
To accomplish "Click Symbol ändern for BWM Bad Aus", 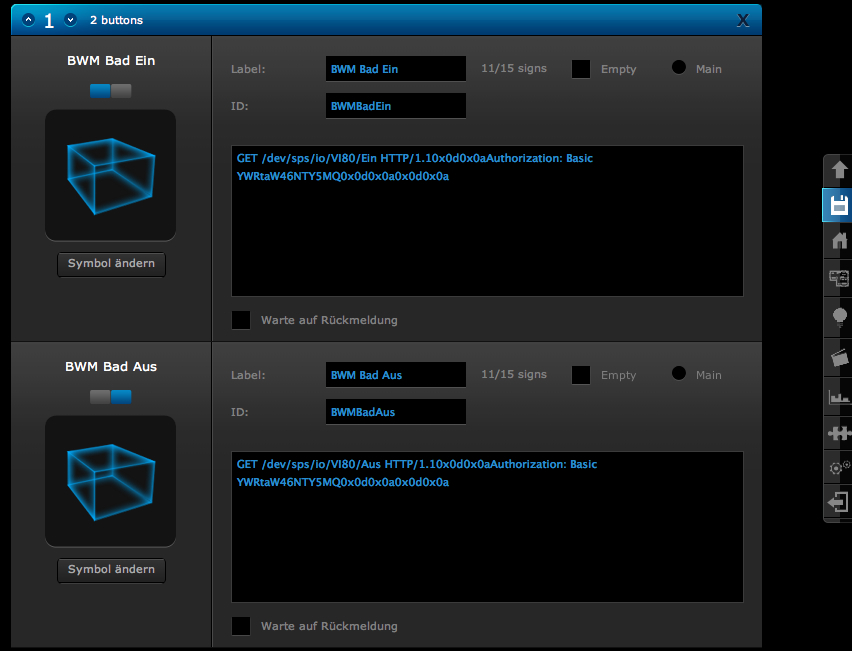I will tap(111, 570).
